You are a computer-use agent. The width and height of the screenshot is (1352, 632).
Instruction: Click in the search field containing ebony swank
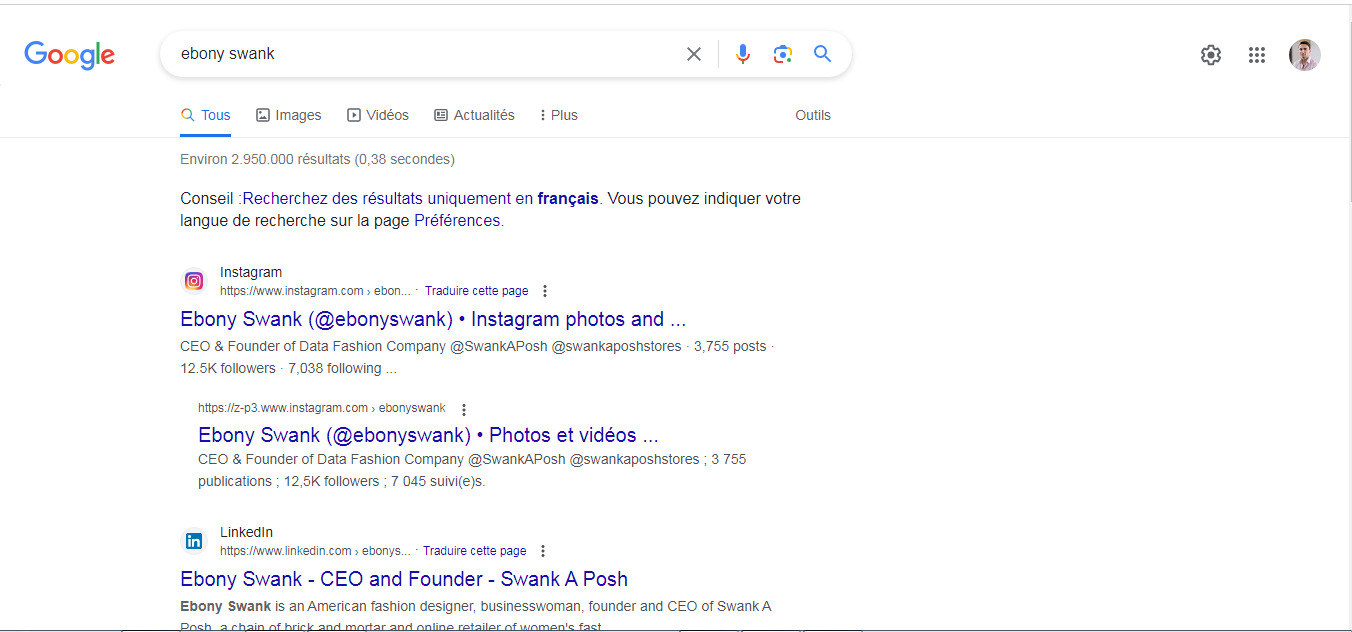[x=420, y=54]
